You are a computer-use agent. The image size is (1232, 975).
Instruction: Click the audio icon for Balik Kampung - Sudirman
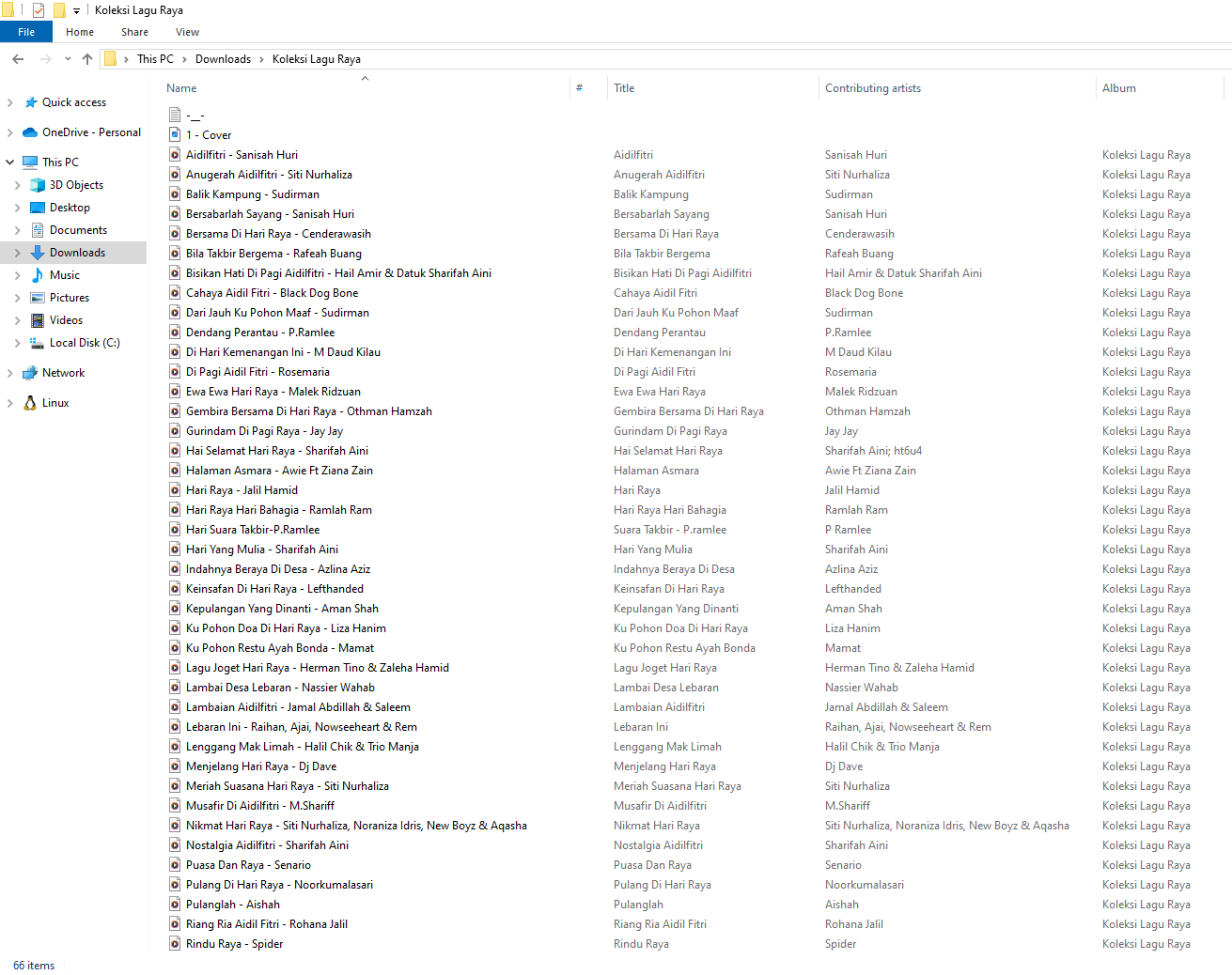pyautogui.click(x=175, y=194)
